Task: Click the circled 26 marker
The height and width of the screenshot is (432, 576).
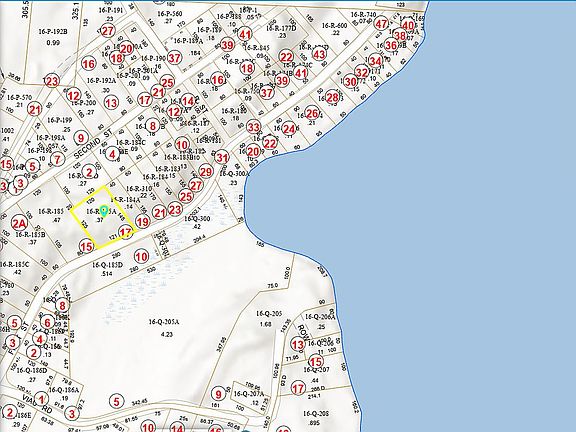Action: tap(312, 114)
